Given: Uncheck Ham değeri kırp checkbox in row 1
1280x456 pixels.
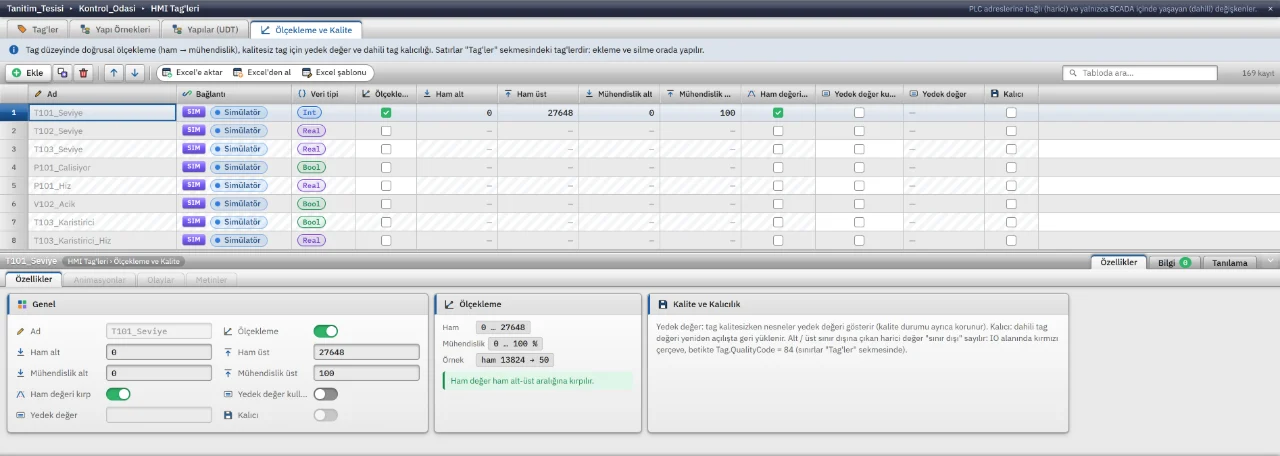Looking at the screenshot, I should click(777, 113).
